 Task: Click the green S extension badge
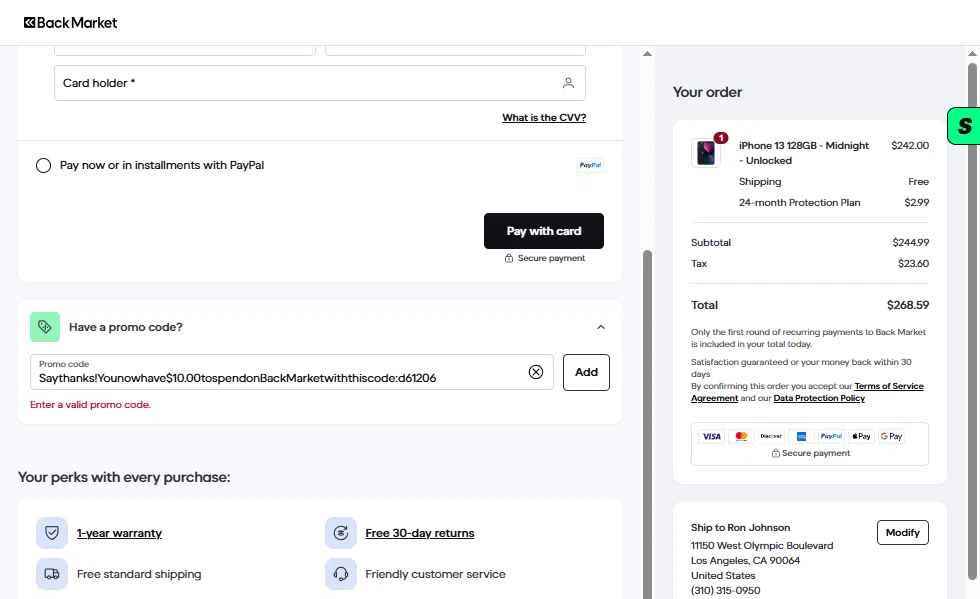[x=964, y=126]
